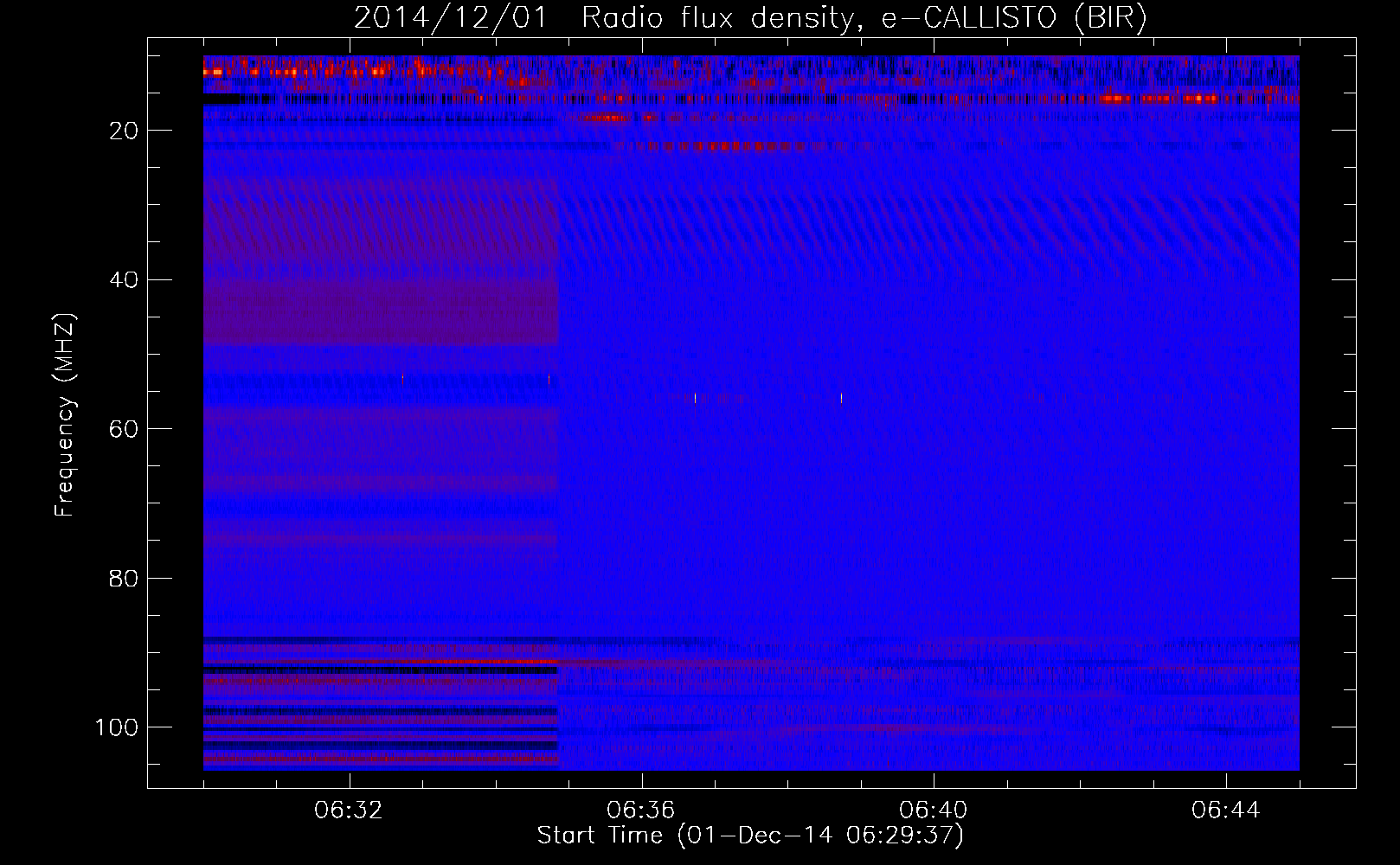Click the 80 frequency tick label
The height and width of the screenshot is (865, 1400).
pyautogui.click(x=124, y=579)
